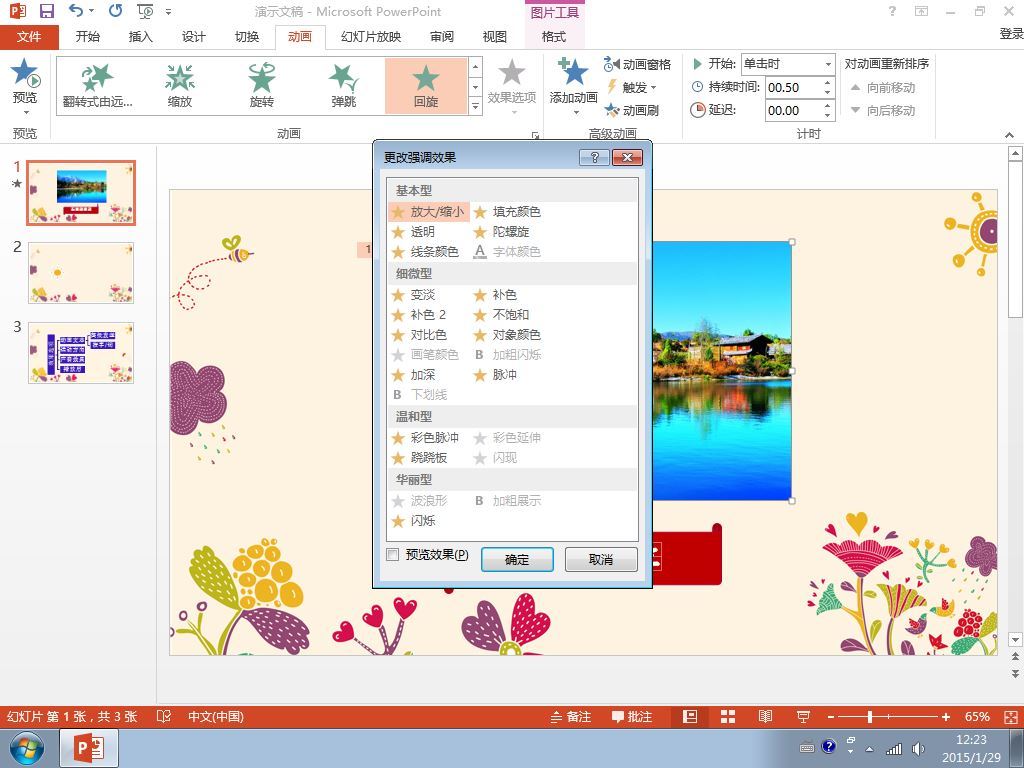Screen dimensions: 1024x768
Task: Open the 动画窗格 animation pane
Action: (637, 64)
